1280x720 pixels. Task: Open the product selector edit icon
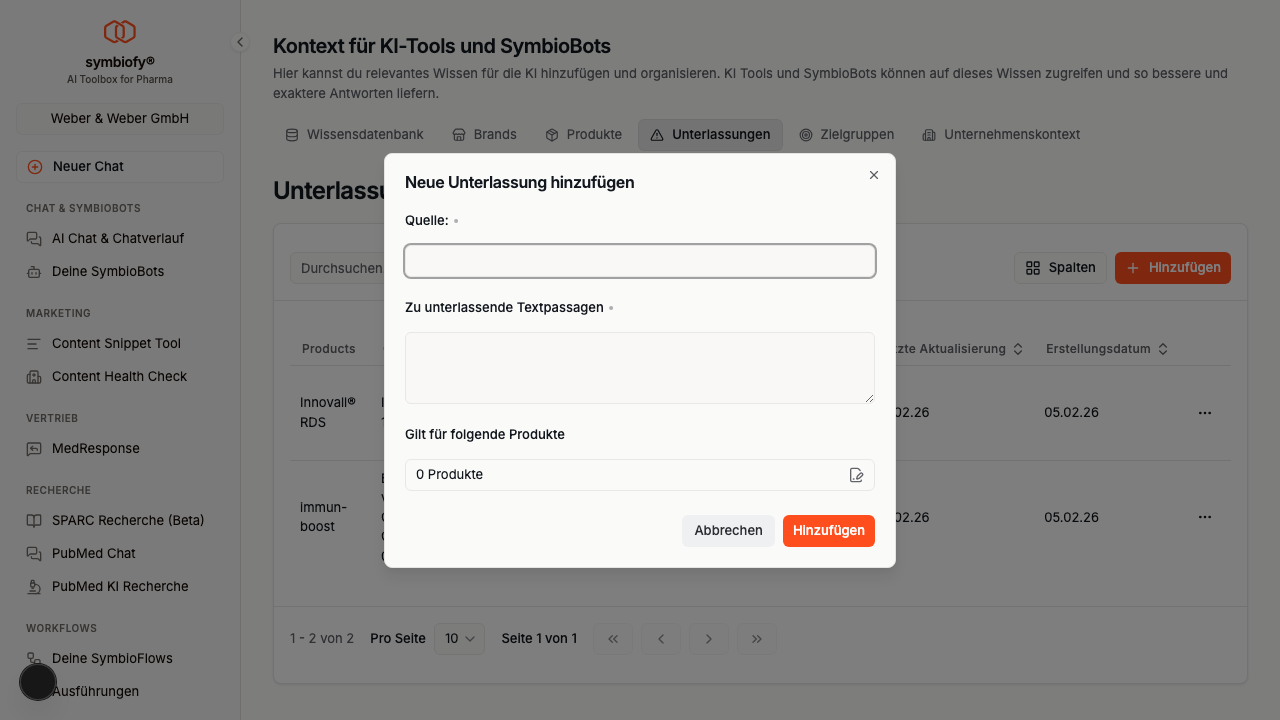(x=856, y=475)
